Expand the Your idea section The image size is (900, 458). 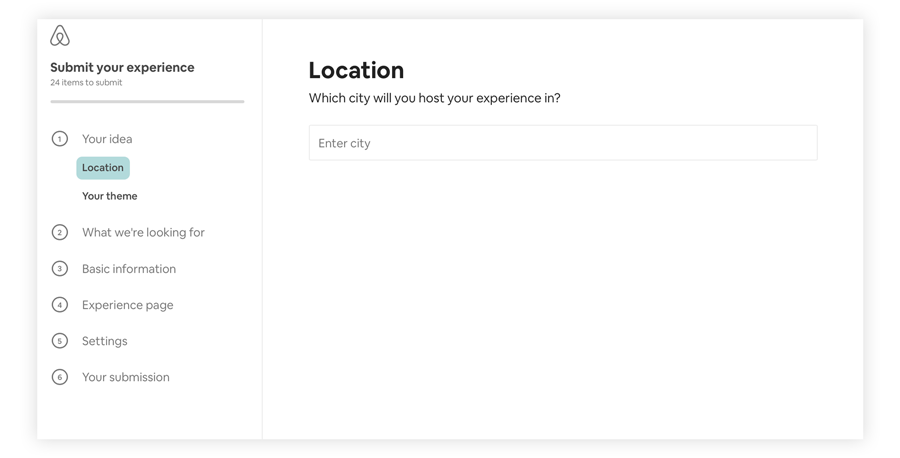click(107, 139)
